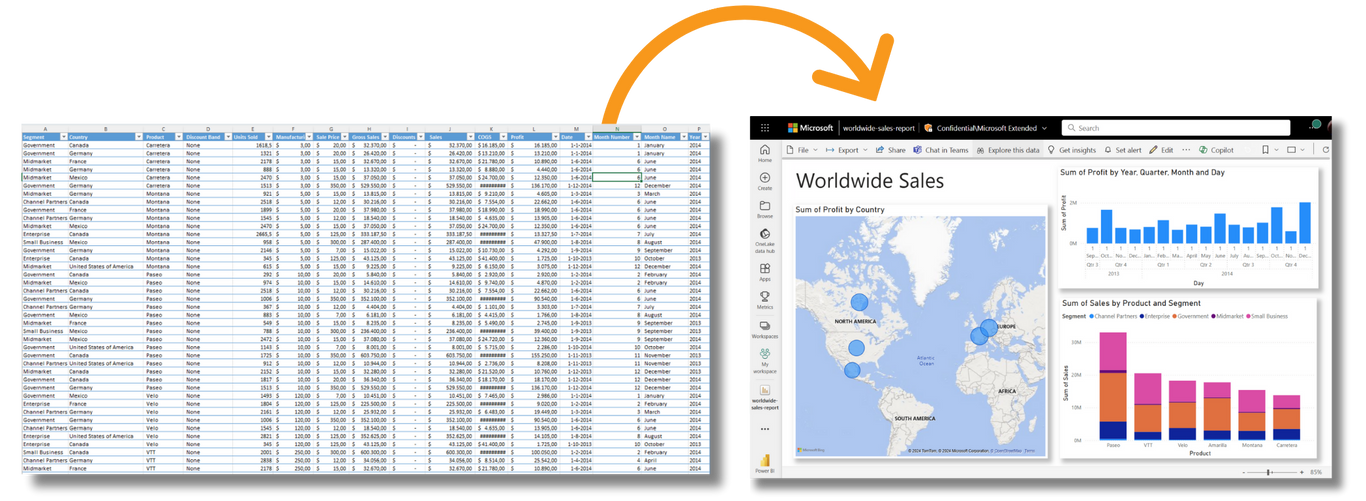Click the Small Business legend swatch
The height and width of the screenshot is (501, 1366).
pos(1246,316)
